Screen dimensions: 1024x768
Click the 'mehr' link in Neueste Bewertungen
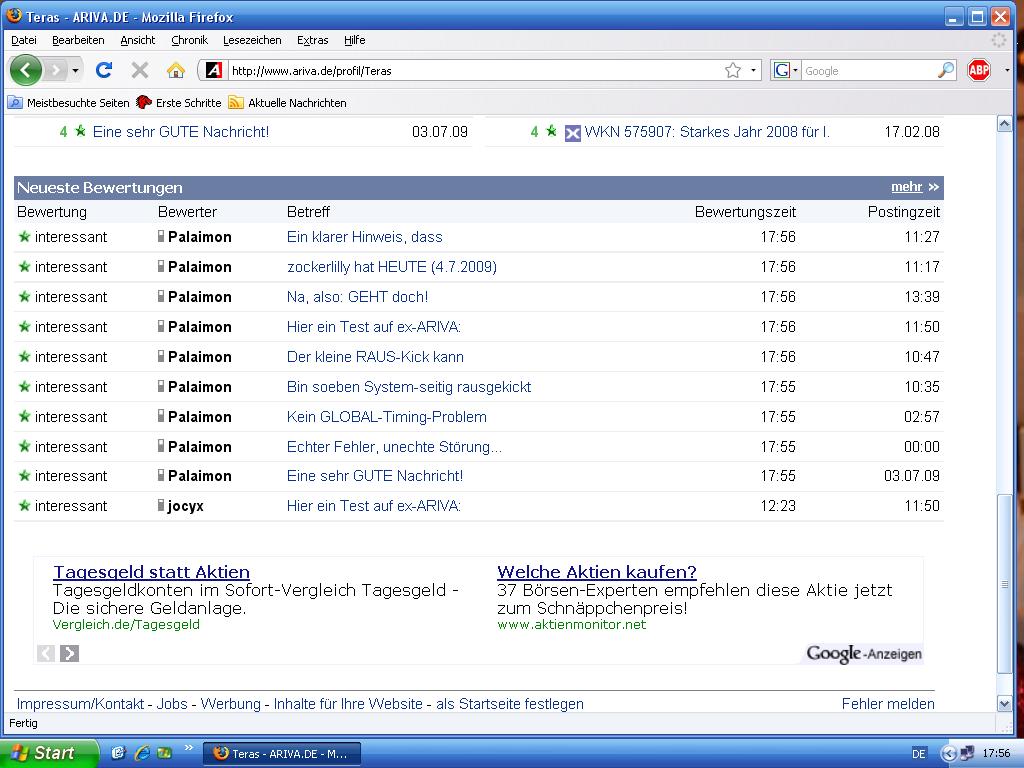coord(907,187)
